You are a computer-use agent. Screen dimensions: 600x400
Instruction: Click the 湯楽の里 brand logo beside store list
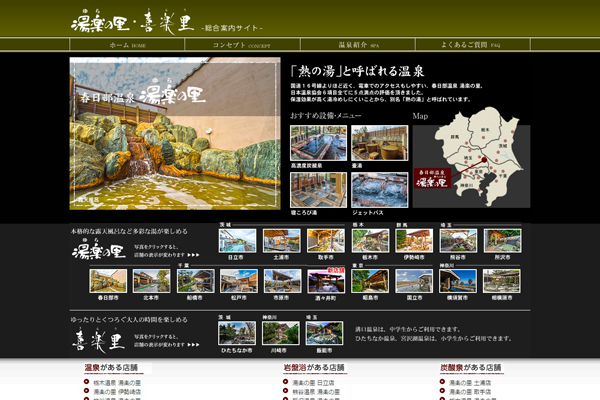pos(97,250)
